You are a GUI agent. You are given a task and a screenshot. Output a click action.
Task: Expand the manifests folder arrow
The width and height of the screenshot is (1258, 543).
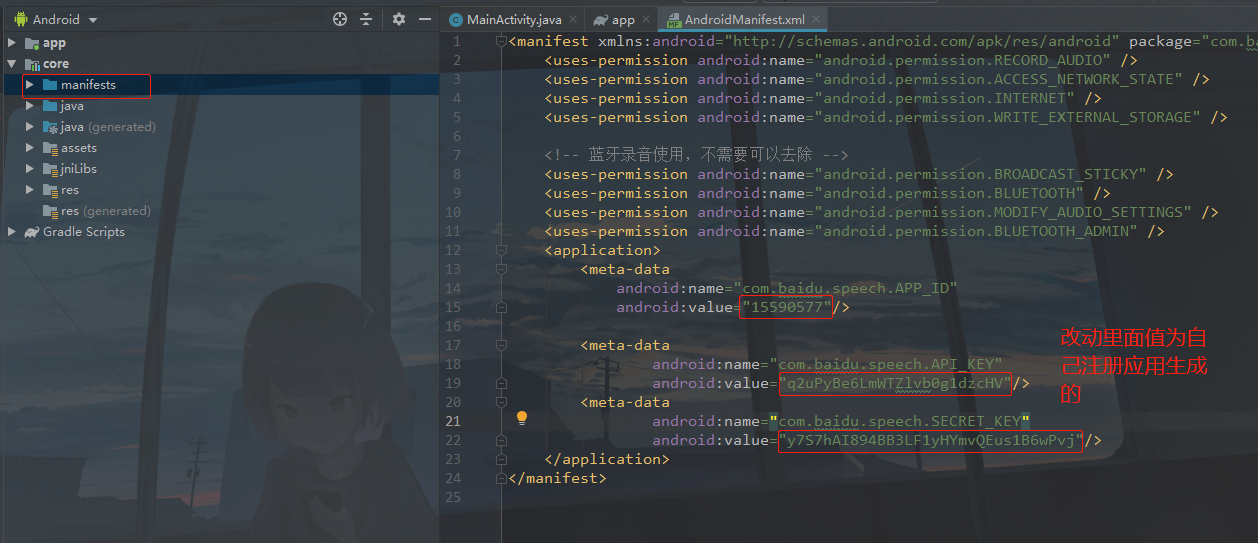(x=30, y=85)
